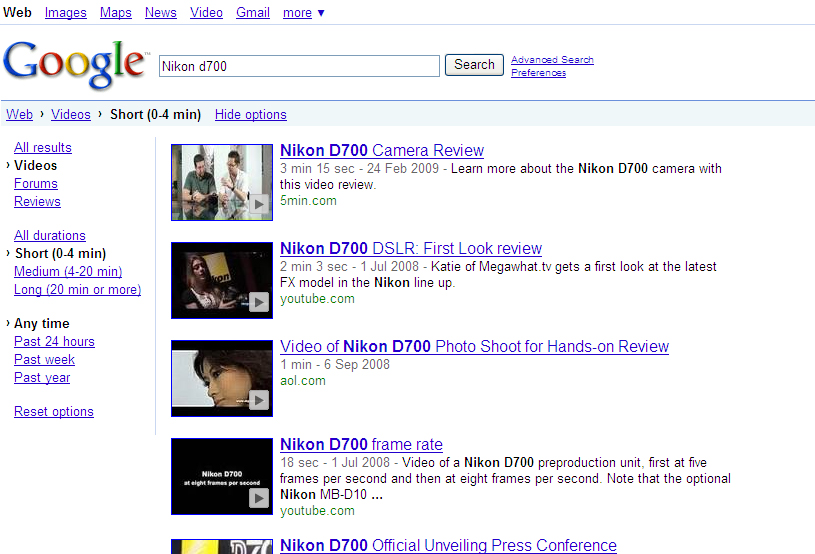
Task: Open the Maps tab
Action: 116,12
